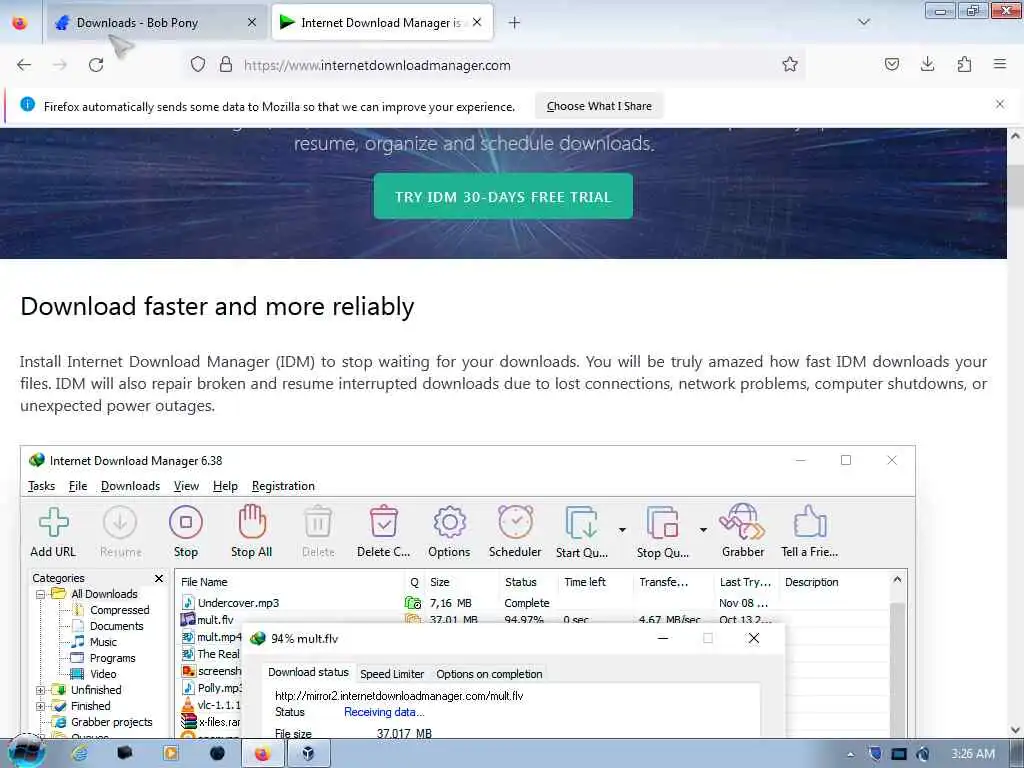
Task: Click the Add URL icon in IDM screenshot
Action: click(53, 522)
